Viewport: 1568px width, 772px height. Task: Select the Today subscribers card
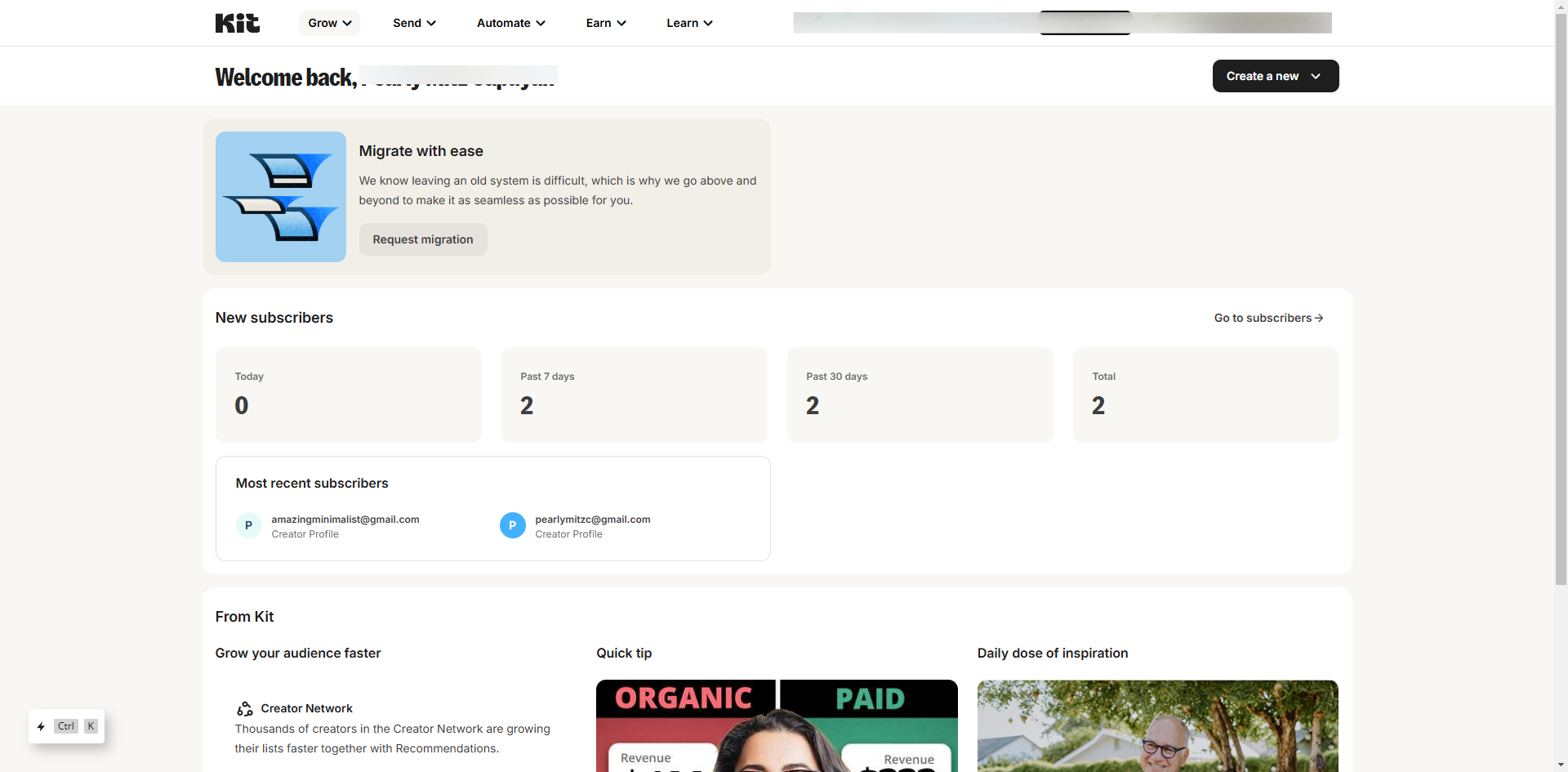[349, 395]
